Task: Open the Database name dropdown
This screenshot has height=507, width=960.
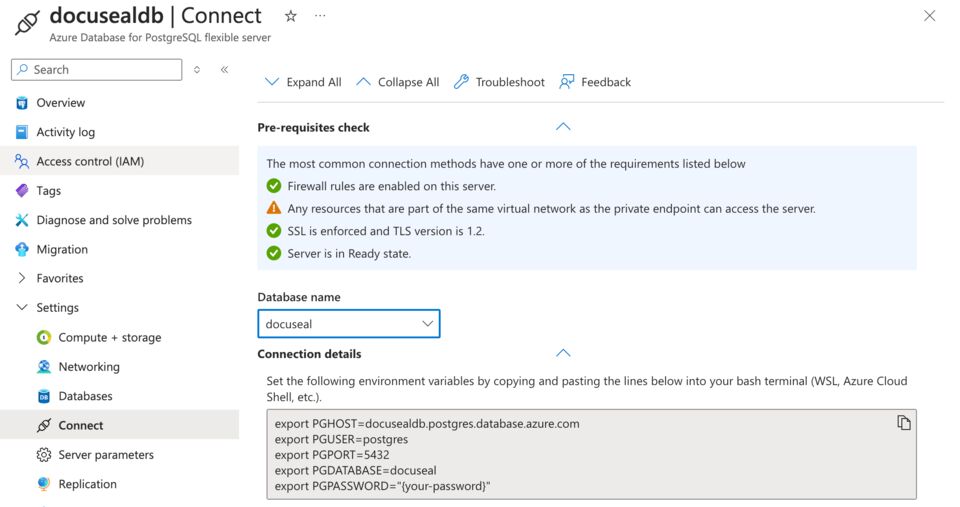Action: pos(348,324)
